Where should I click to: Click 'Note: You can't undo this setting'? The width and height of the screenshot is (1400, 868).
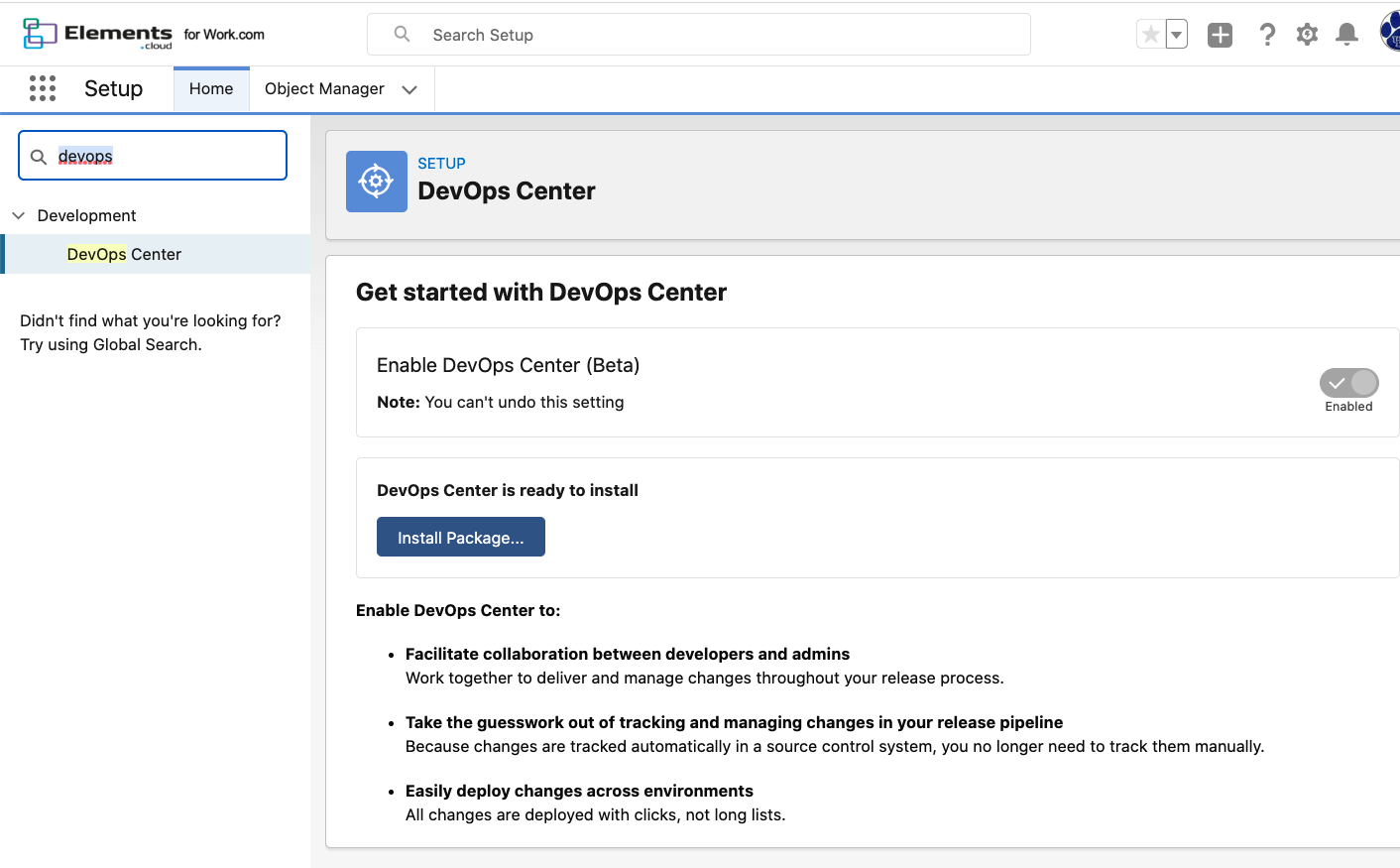point(501,402)
